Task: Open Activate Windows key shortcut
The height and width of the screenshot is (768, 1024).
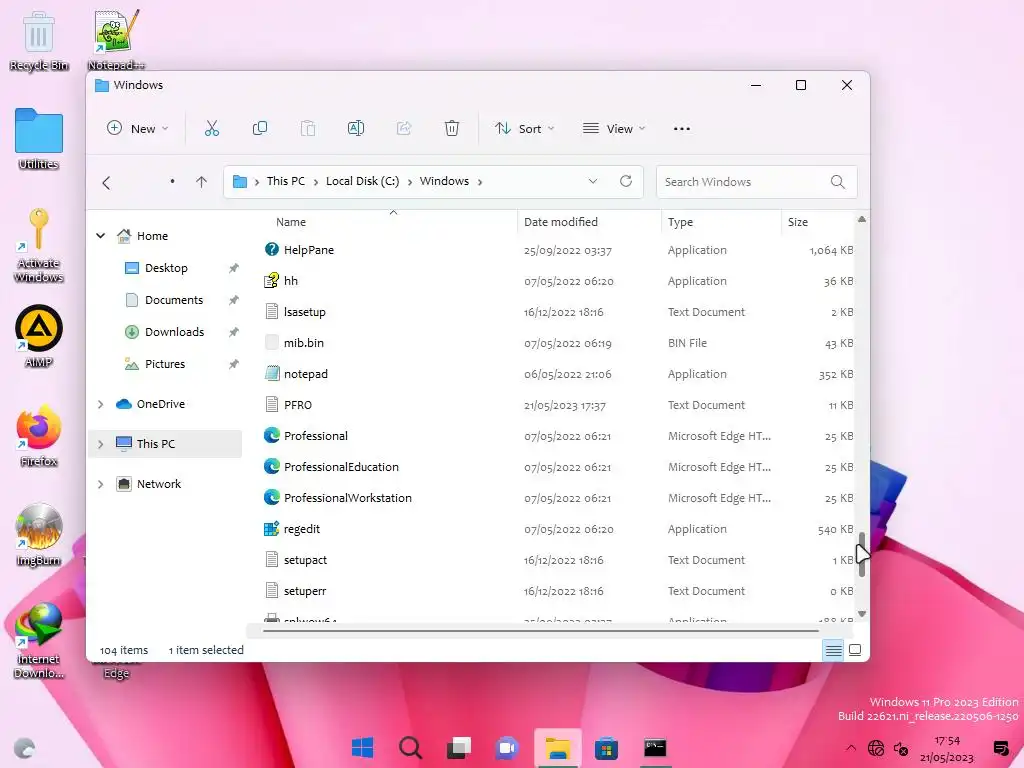Action: point(39,245)
